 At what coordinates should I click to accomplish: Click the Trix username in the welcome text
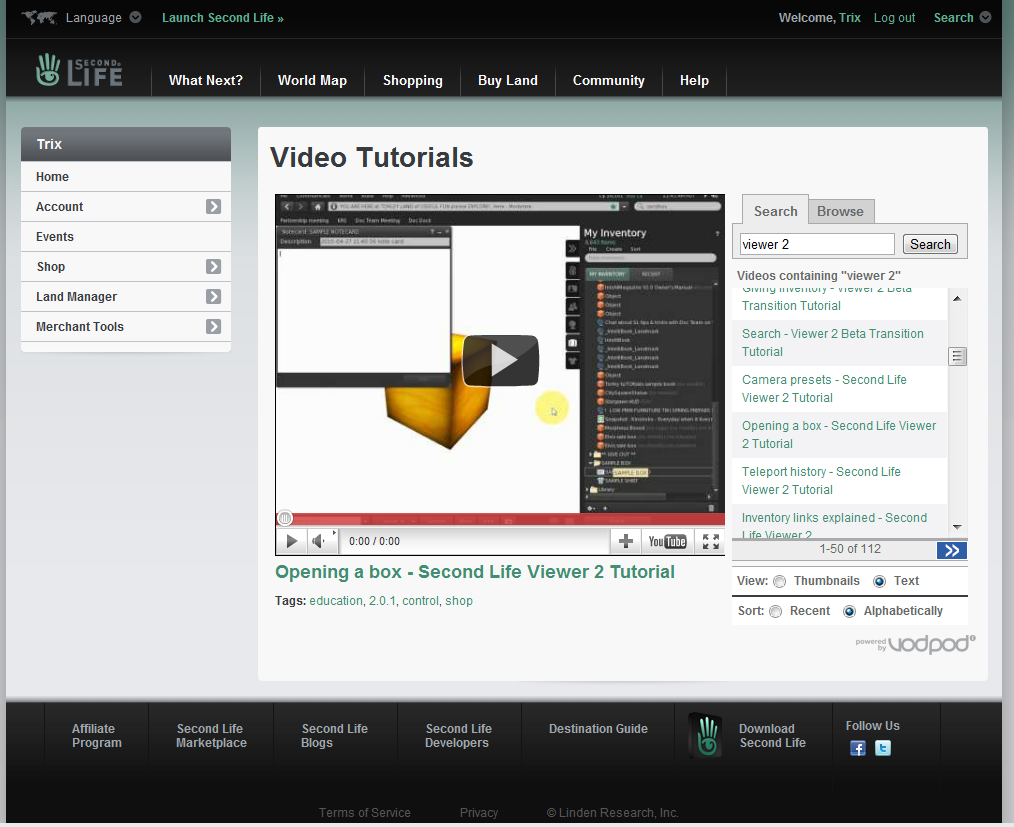click(x=850, y=17)
